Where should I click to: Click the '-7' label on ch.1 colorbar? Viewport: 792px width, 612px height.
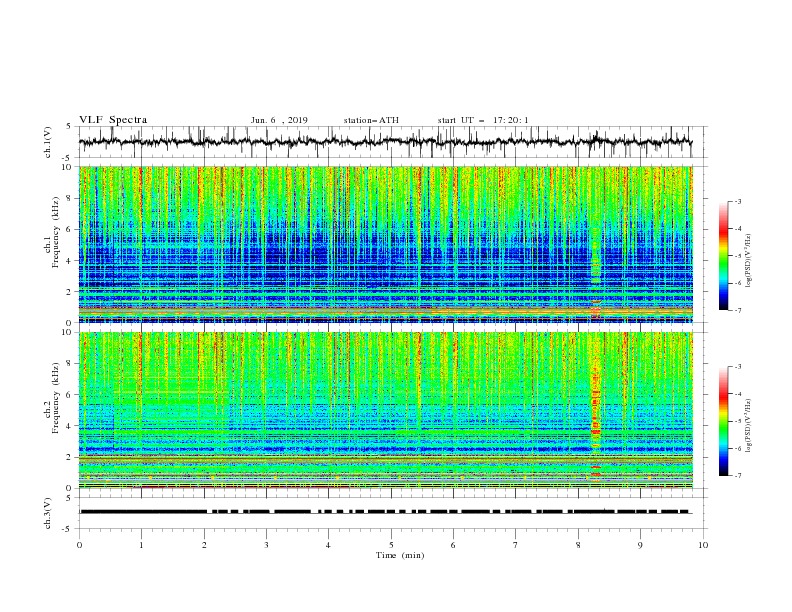[737, 310]
